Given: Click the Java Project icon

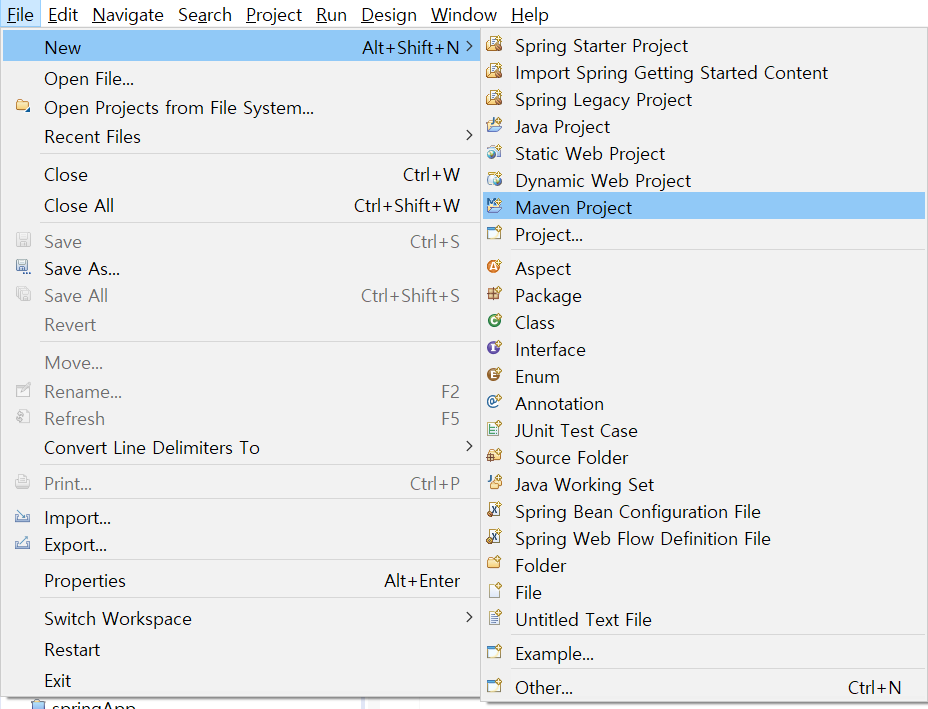Looking at the screenshot, I should coord(494,125).
